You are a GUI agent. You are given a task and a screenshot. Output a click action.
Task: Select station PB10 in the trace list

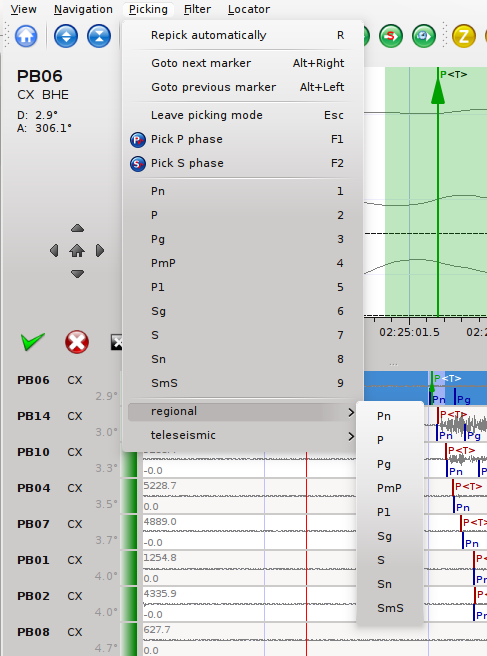33,452
